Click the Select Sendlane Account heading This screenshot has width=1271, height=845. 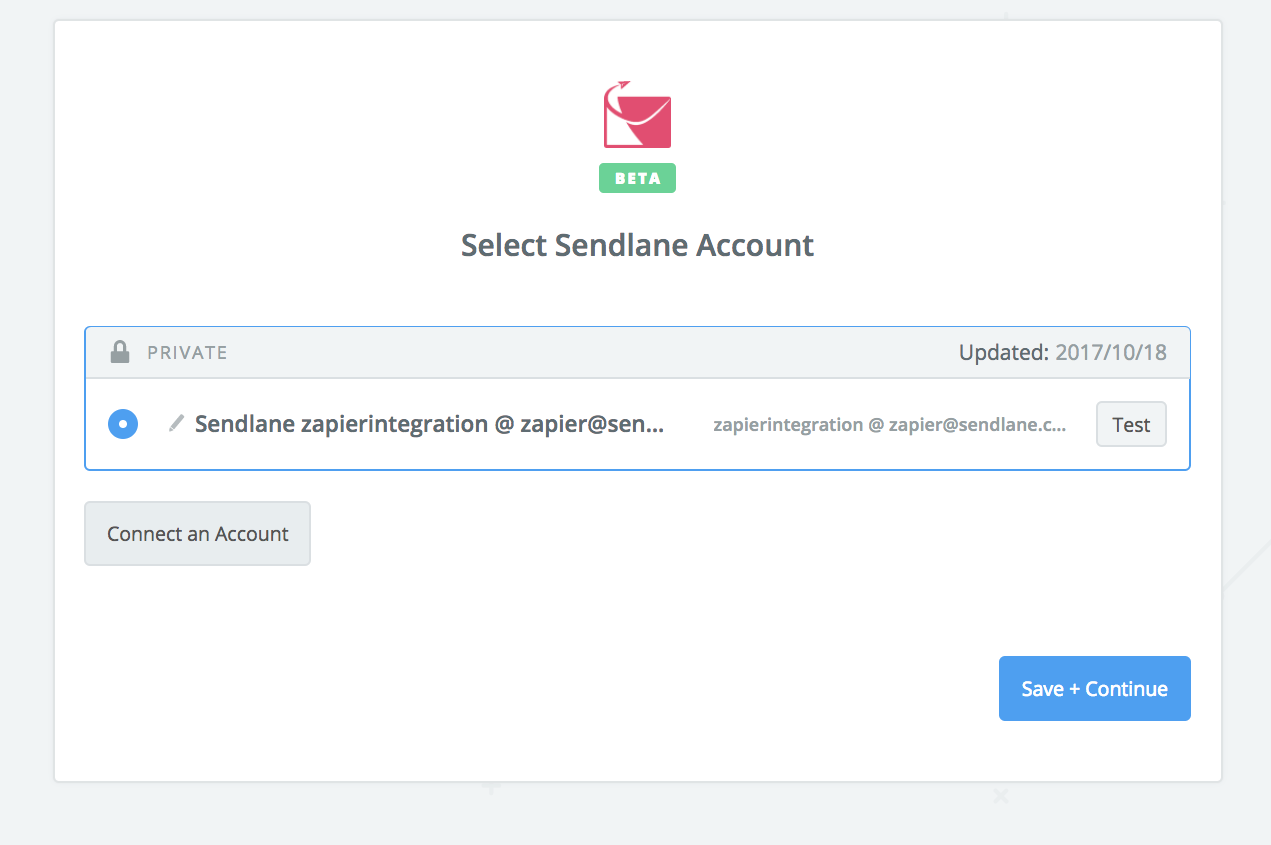tap(636, 244)
